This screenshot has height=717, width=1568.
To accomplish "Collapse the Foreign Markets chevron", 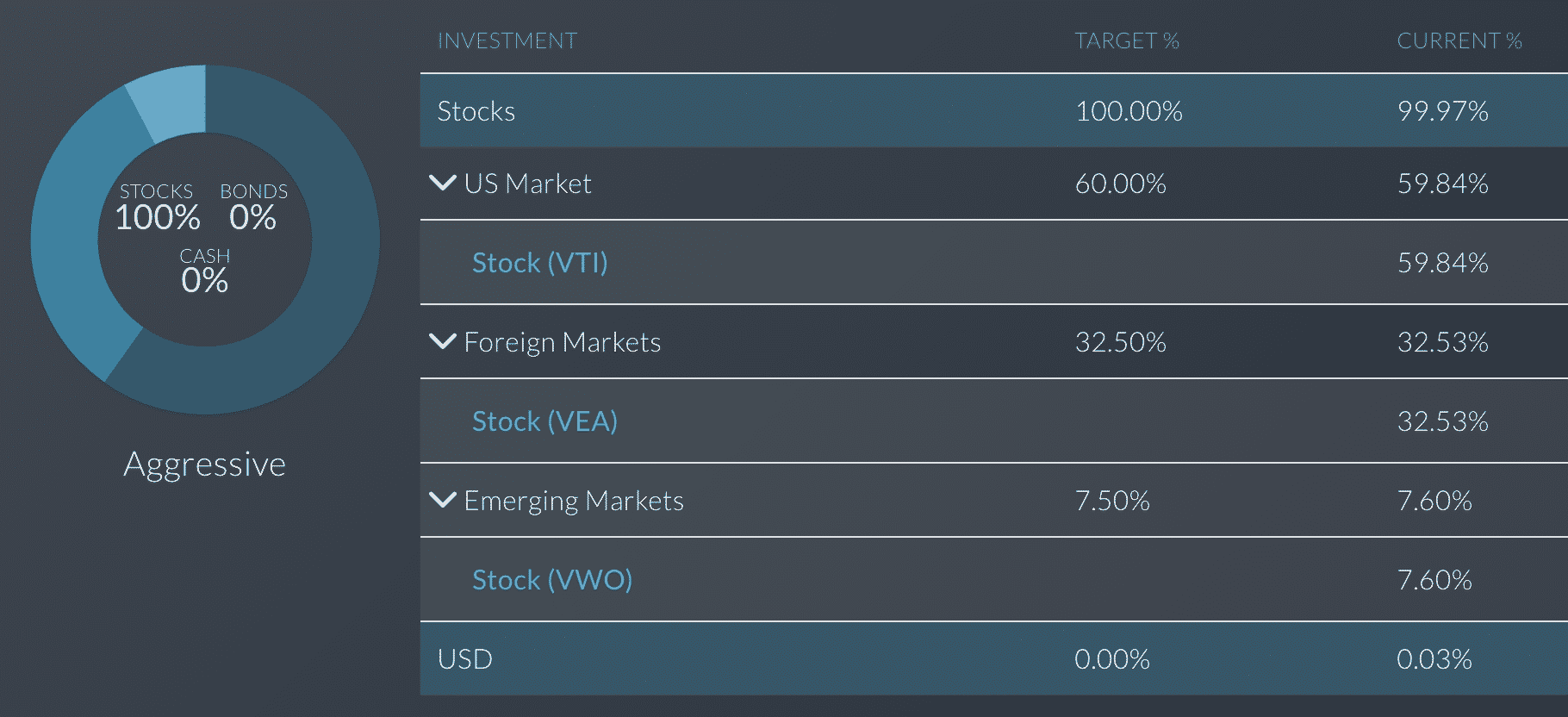I will (442, 341).
